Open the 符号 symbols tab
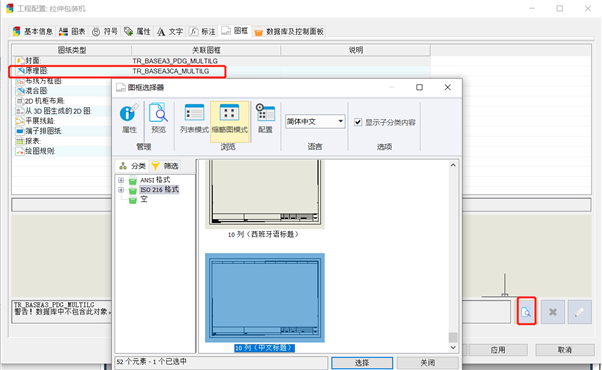The width and height of the screenshot is (602, 370). pyautogui.click(x=105, y=31)
